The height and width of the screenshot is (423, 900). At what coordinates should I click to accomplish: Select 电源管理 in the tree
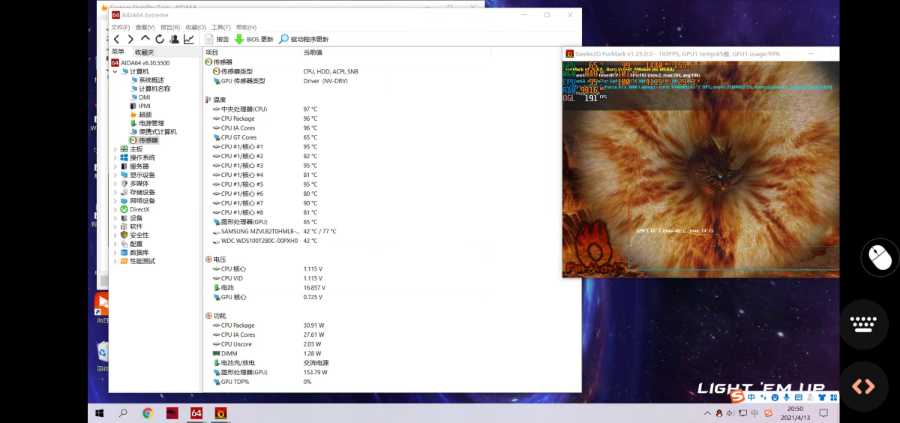[x=147, y=123]
